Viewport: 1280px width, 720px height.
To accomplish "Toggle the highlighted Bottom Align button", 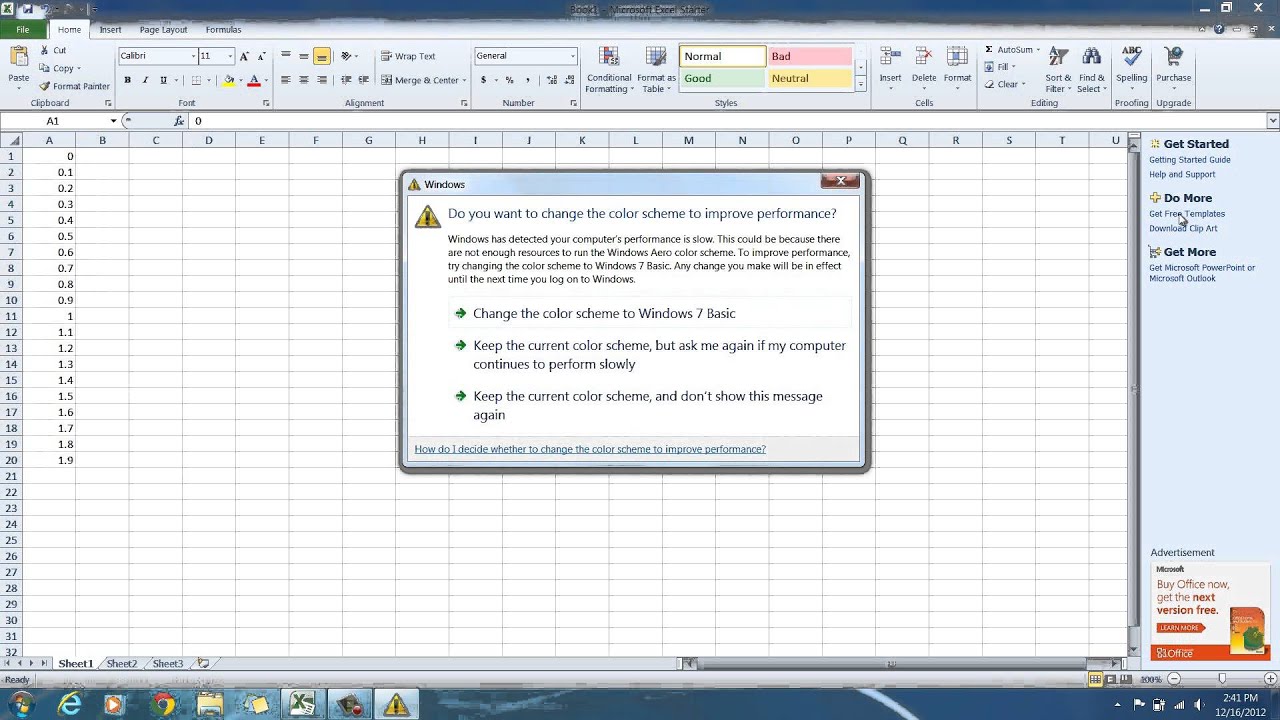I will [x=322, y=56].
